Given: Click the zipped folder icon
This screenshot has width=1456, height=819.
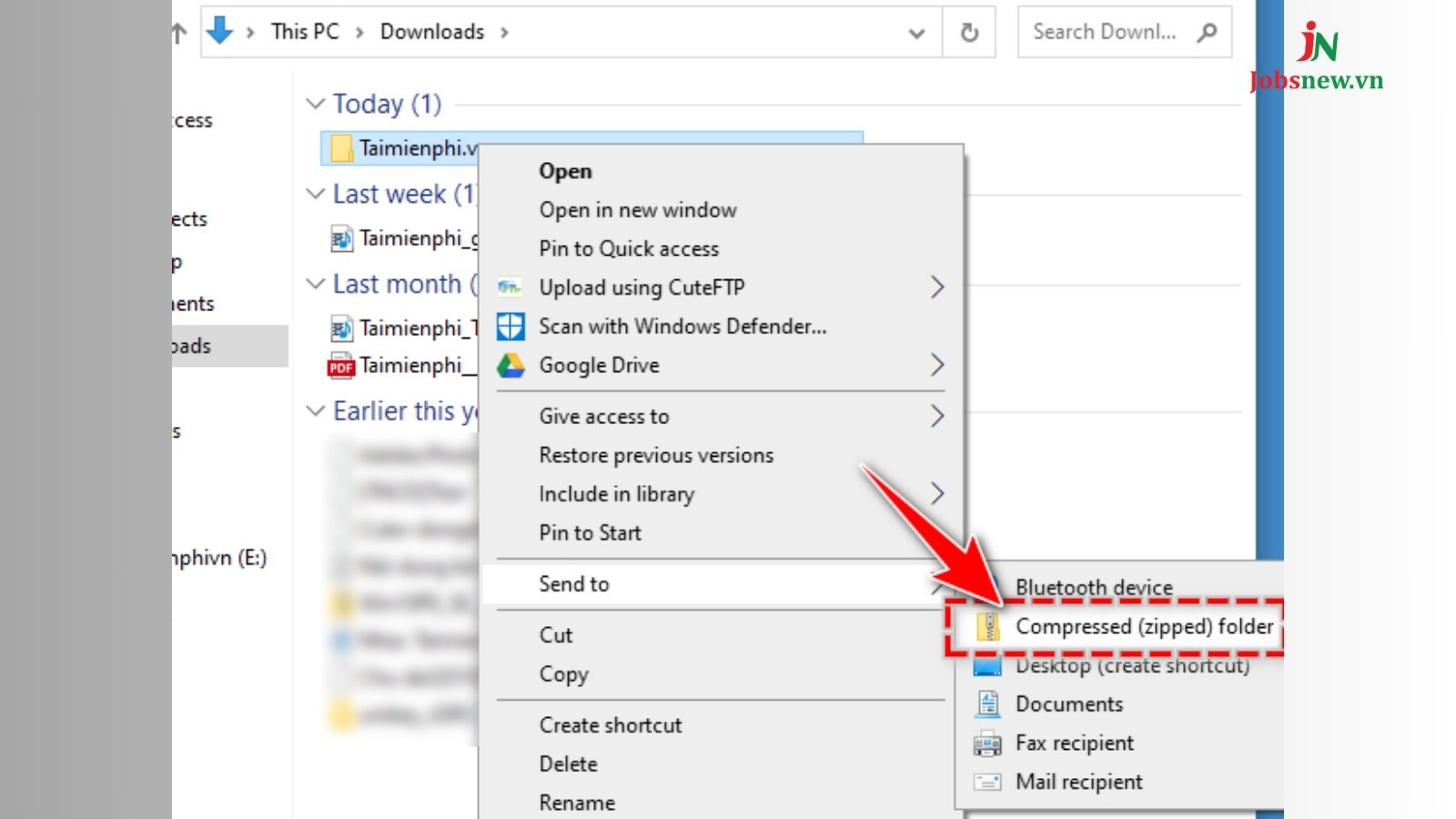Looking at the screenshot, I should click(988, 626).
